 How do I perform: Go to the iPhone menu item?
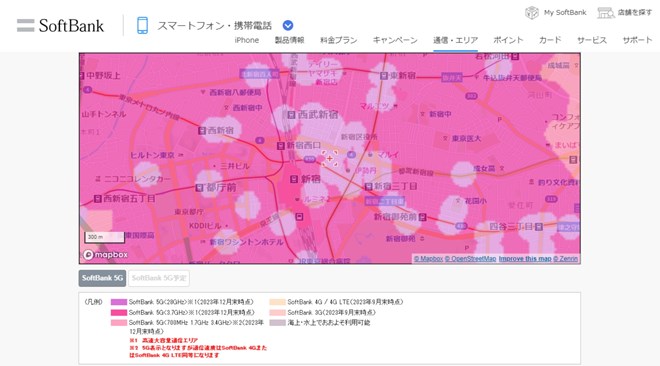(x=247, y=40)
